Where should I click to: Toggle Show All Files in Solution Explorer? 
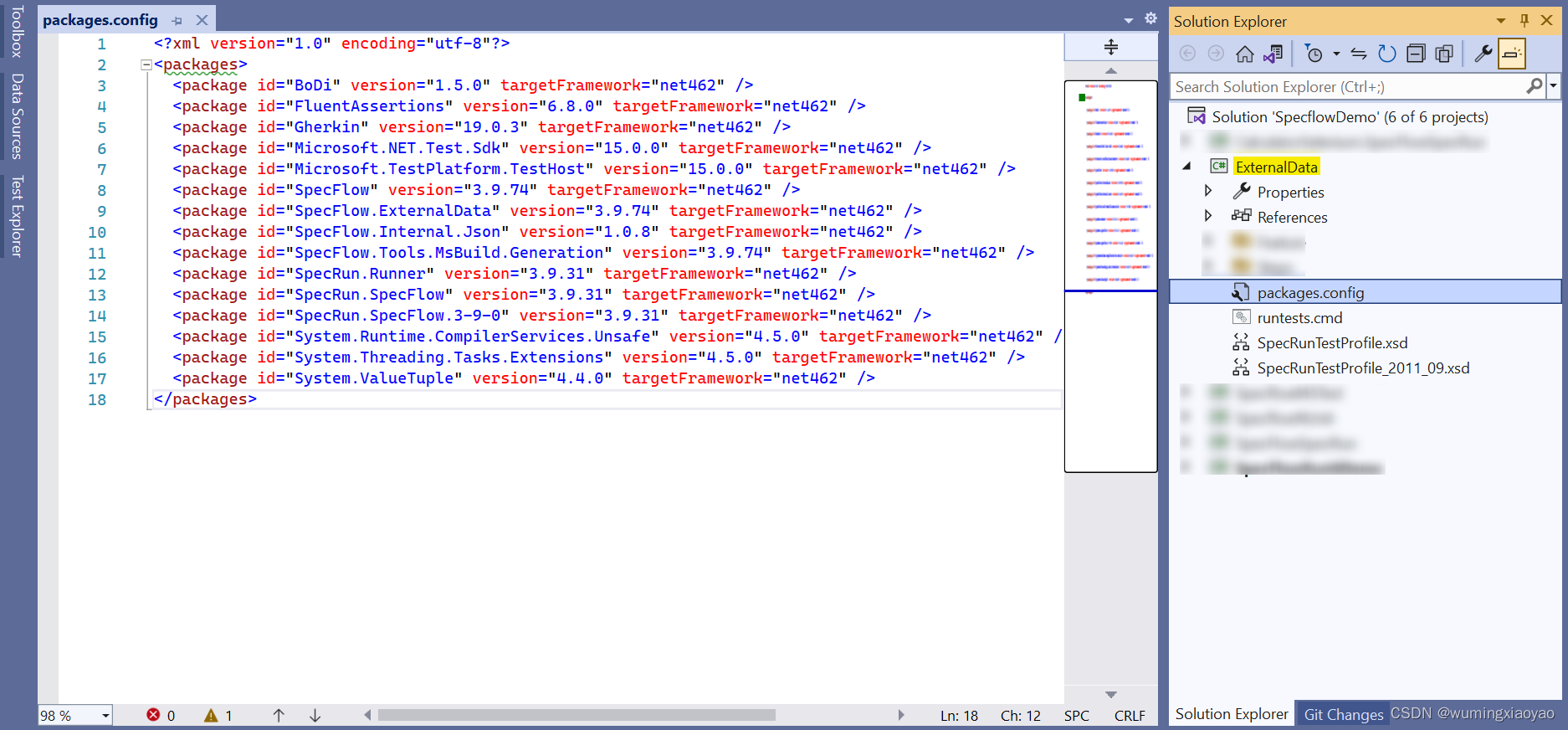tap(1444, 54)
